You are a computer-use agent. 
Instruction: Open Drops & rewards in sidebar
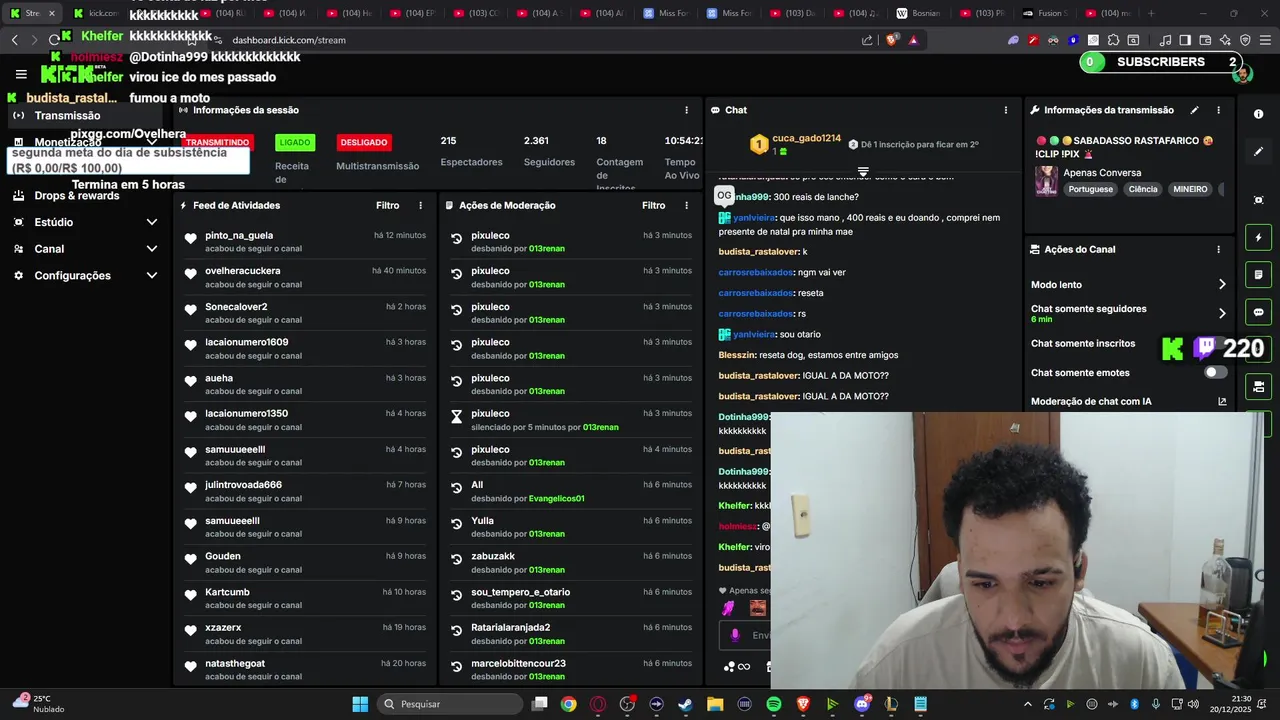tap(76, 196)
